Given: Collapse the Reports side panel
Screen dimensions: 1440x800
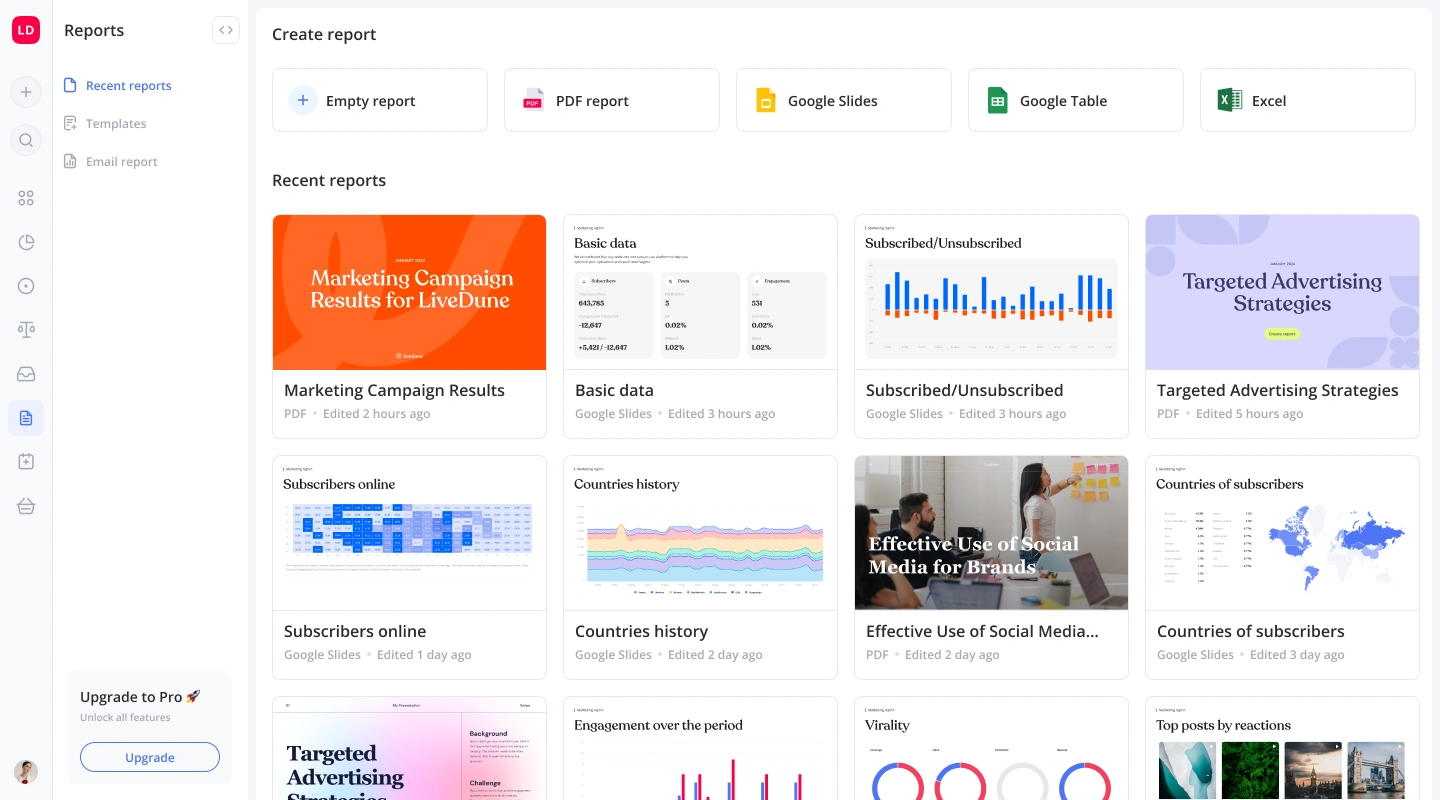Looking at the screenshot, I should pyautogui.click(x=226, y=30).
